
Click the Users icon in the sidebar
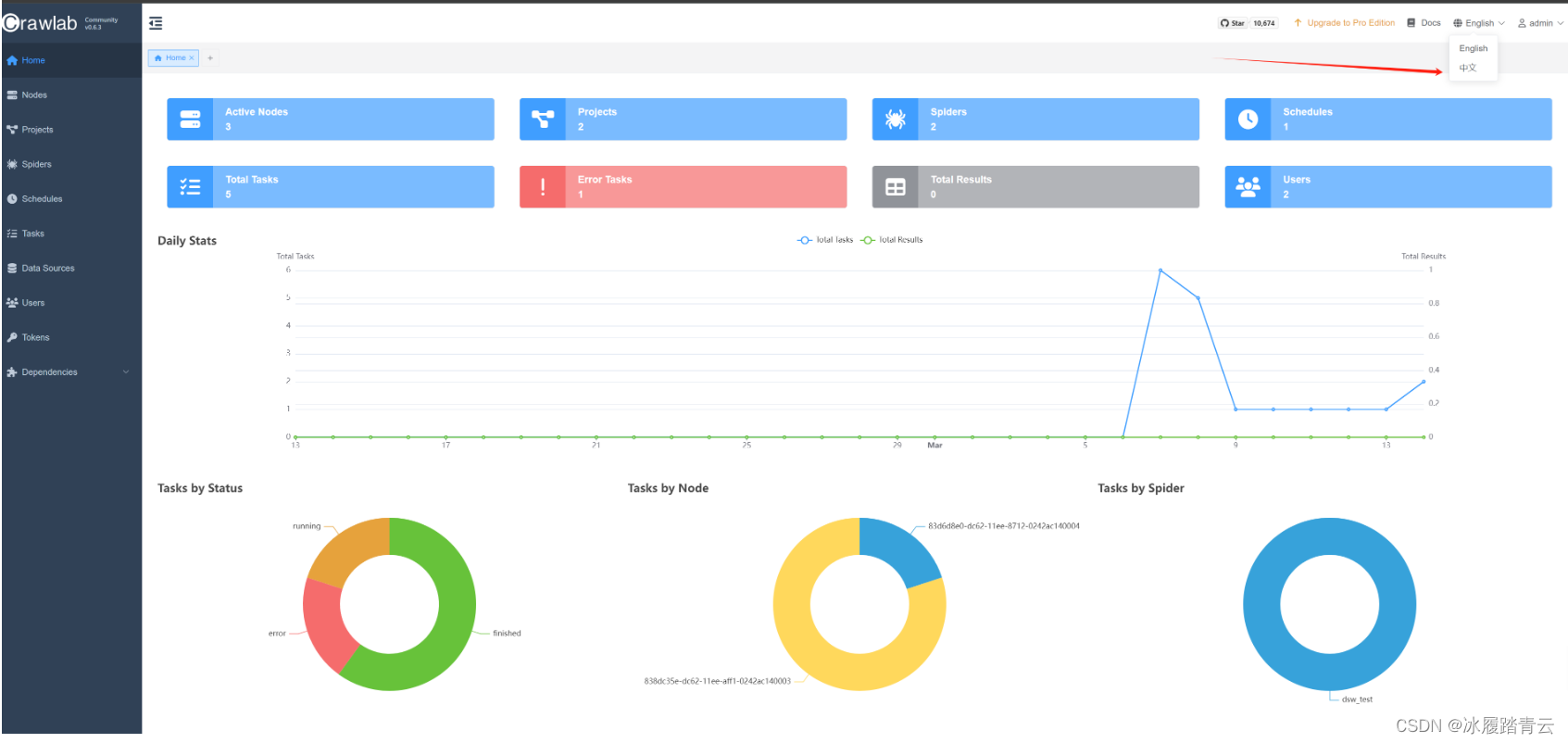pyautogui.click(x=12, y=303)
